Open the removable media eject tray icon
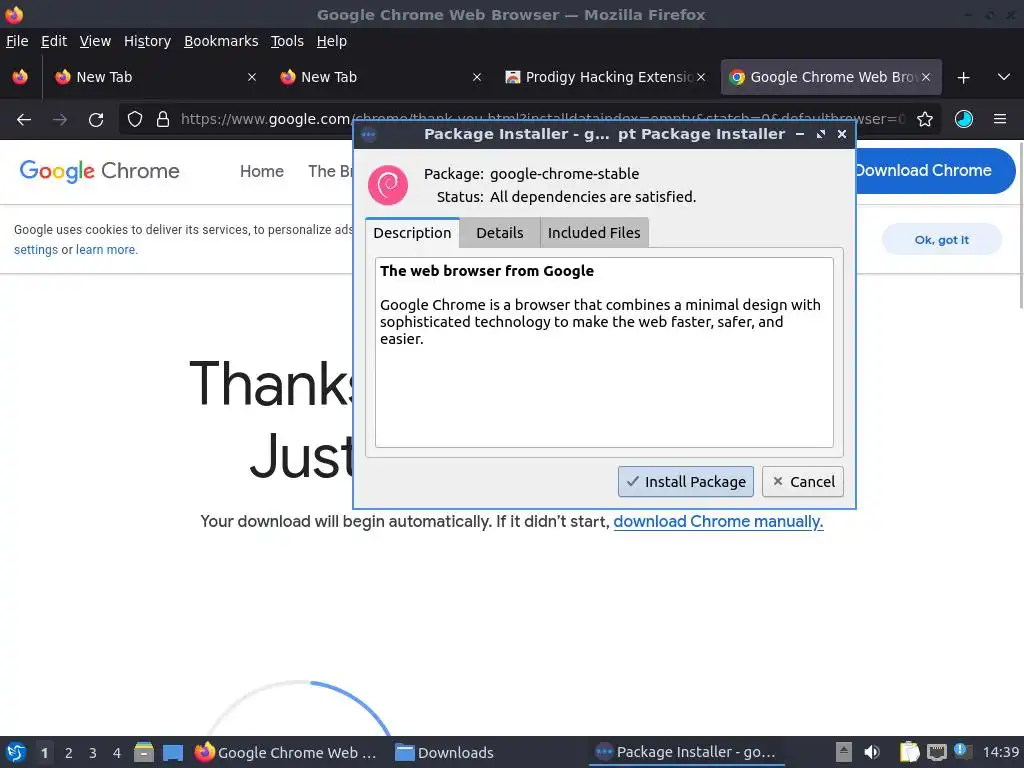Viewport: 1024px width, 768px height. (x=843, y=752)
